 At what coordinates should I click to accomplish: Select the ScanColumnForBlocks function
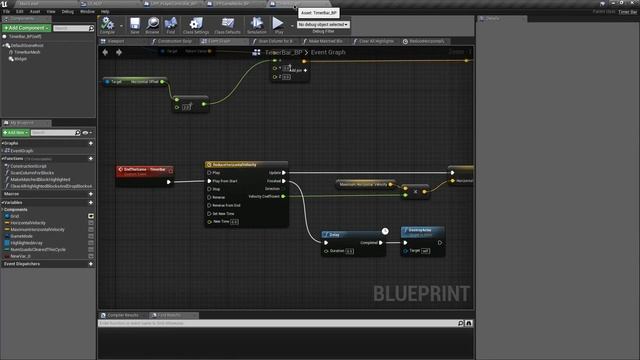pos(32,173)
